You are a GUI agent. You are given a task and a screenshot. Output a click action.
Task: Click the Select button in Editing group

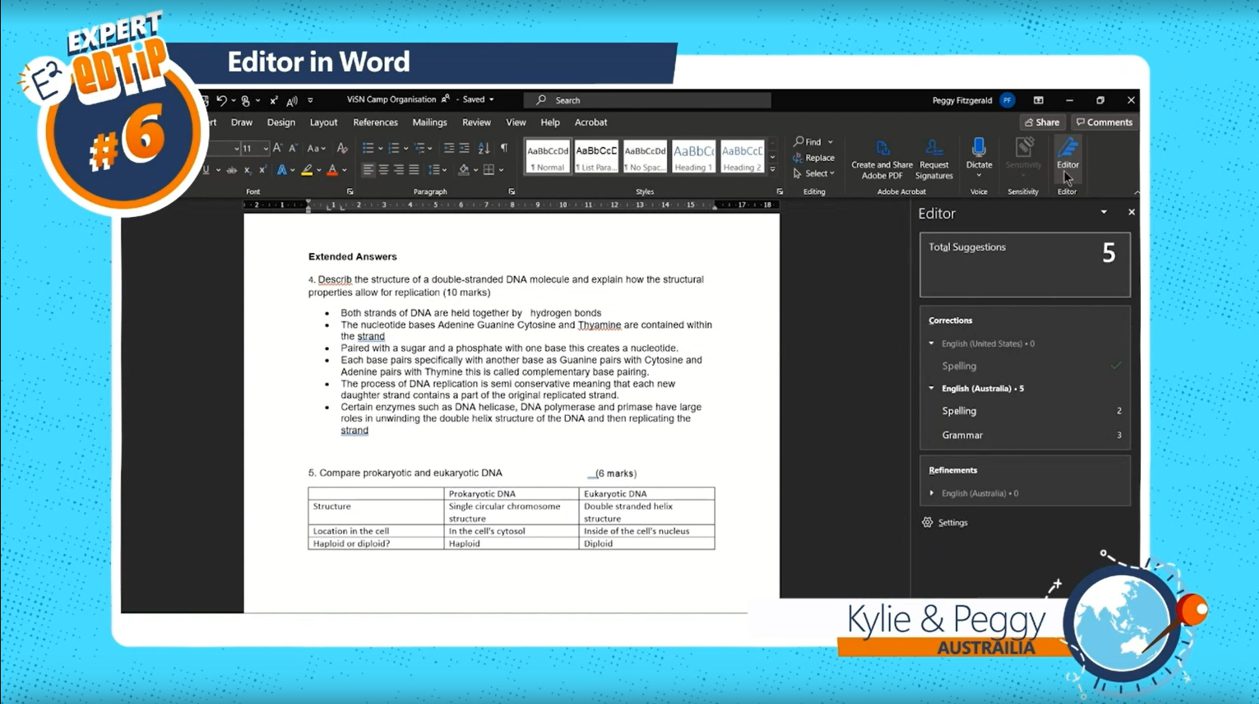pos(813,173)
